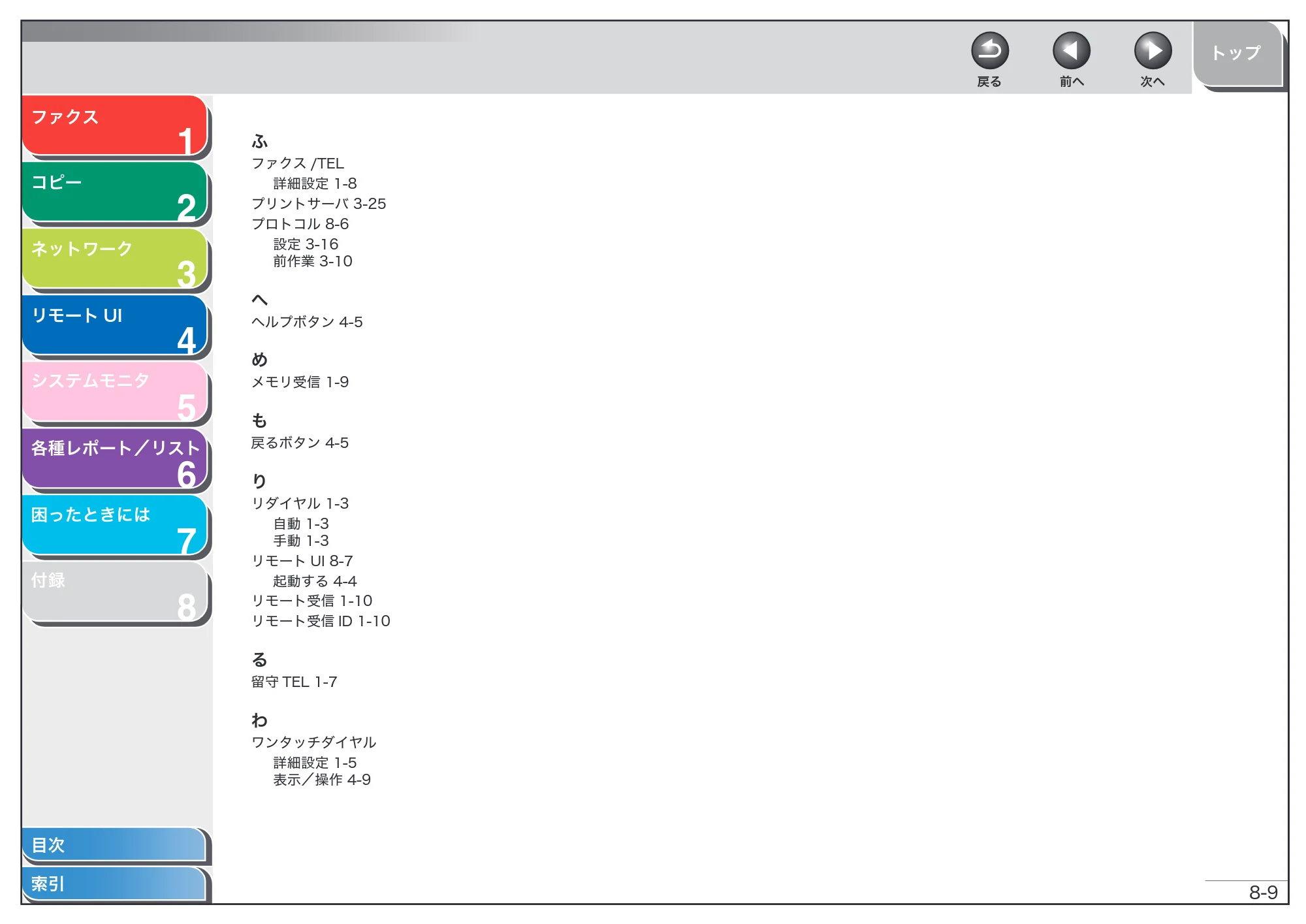Open リダイヤル 1-3 index entry
1306x924 pixels.
click(300, 503)
